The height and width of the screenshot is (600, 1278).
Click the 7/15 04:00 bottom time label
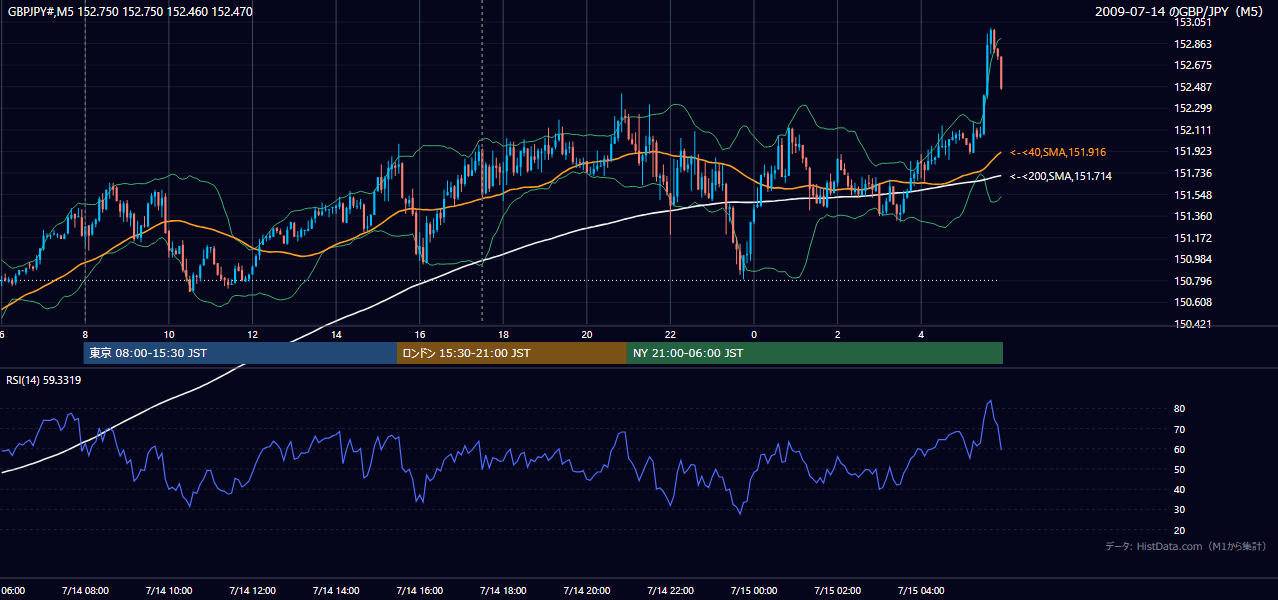click(x=922, y=590)
